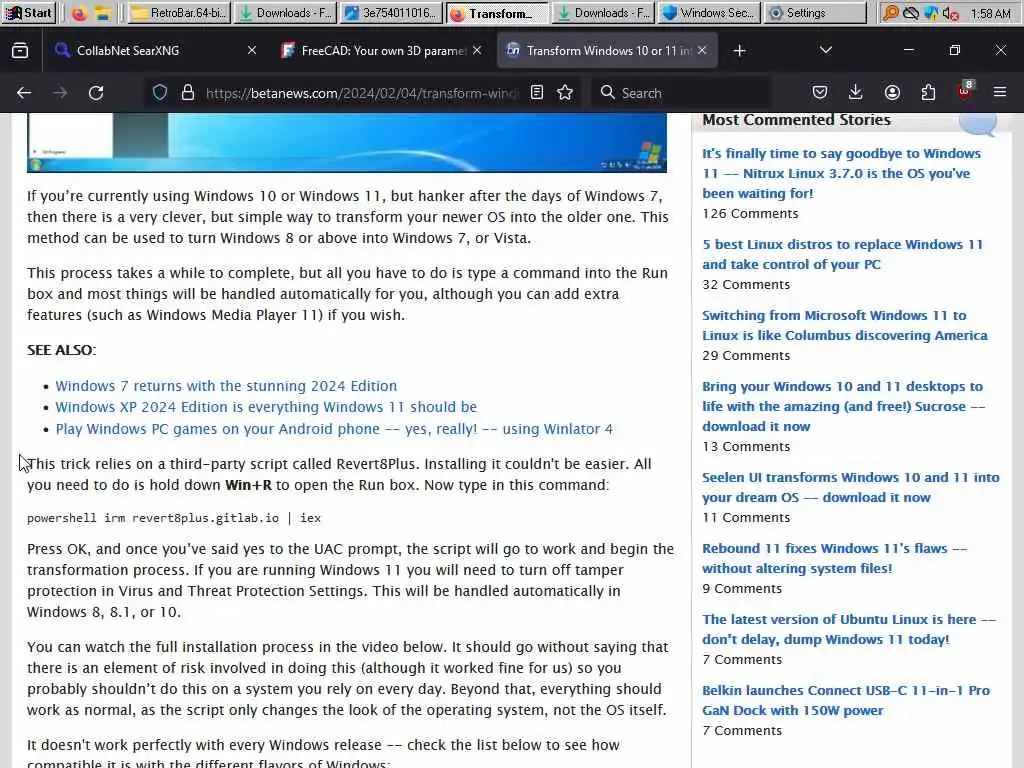Click the taskbar clock showing 1:58 AM

click(991, 13)
